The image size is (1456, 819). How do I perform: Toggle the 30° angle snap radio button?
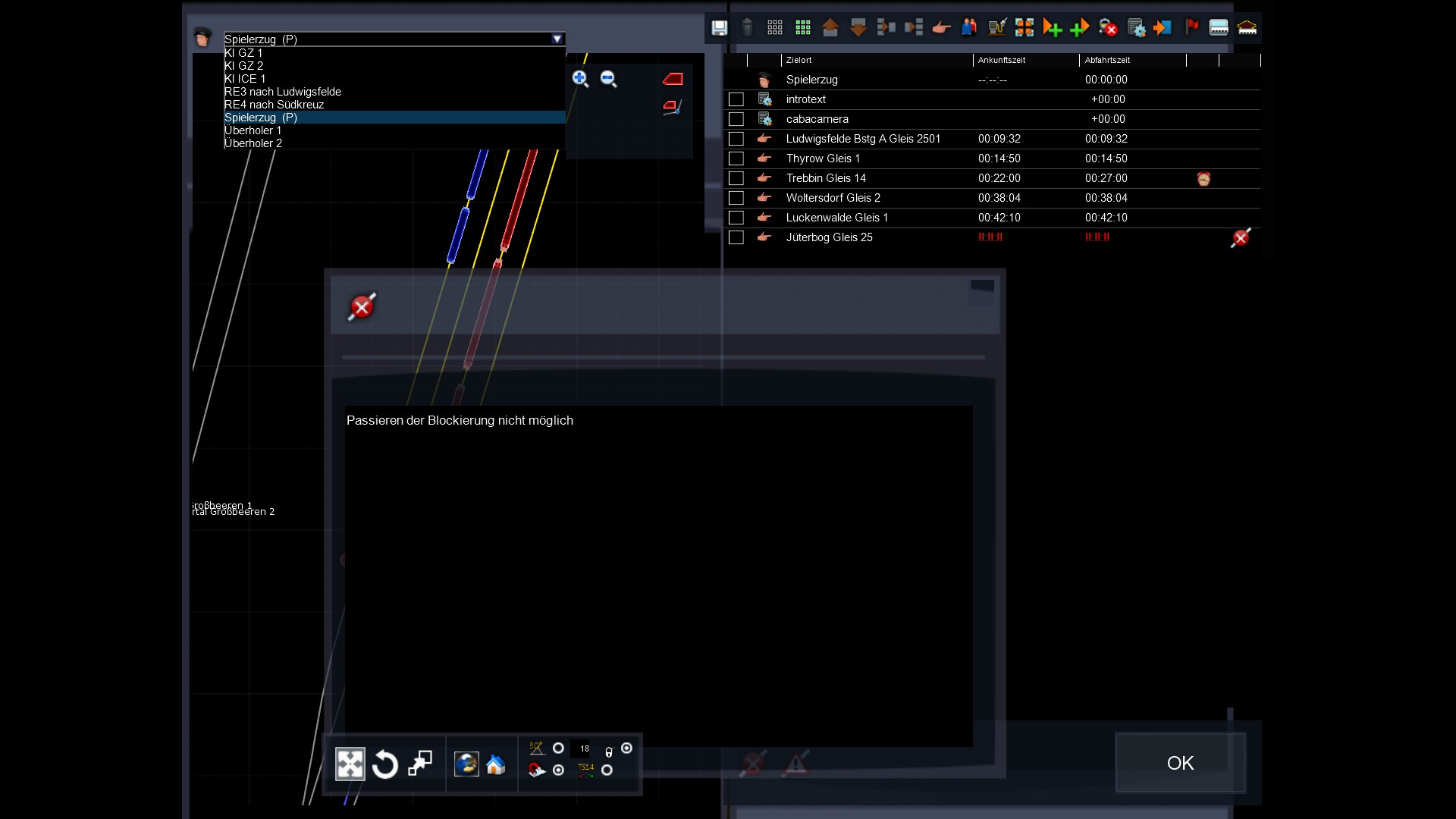click(x=559, y=748)
